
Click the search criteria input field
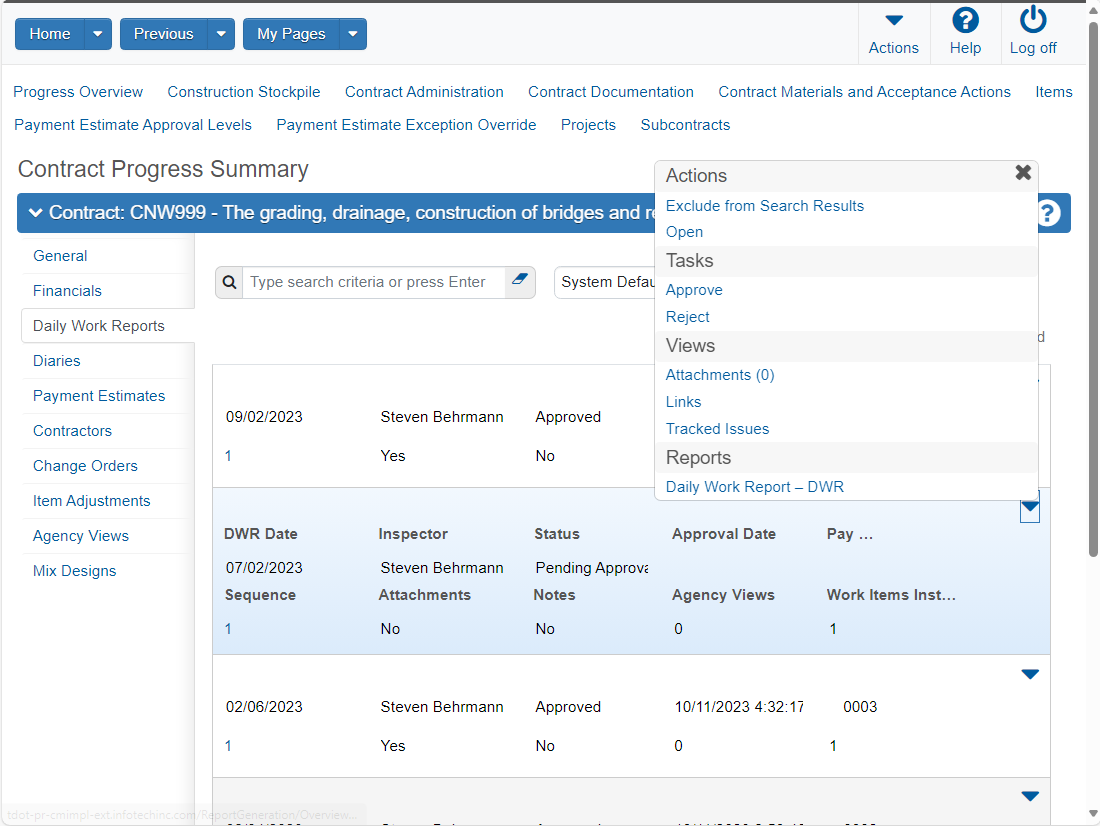coord(373,282)
